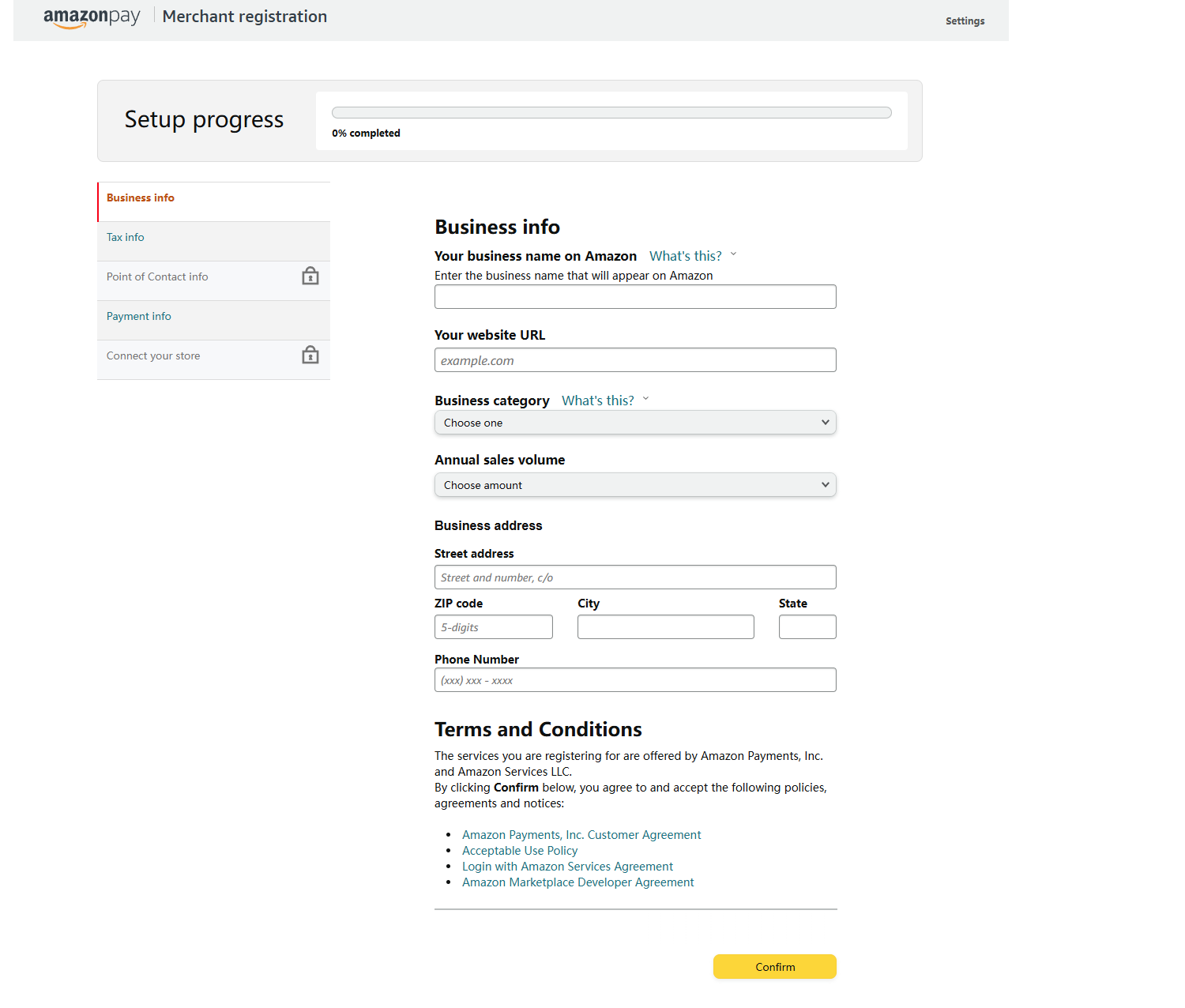Screen dimensions: 1185x1008
Task: Expand chevron next to business name What's this
Action: tap(733, 254)
